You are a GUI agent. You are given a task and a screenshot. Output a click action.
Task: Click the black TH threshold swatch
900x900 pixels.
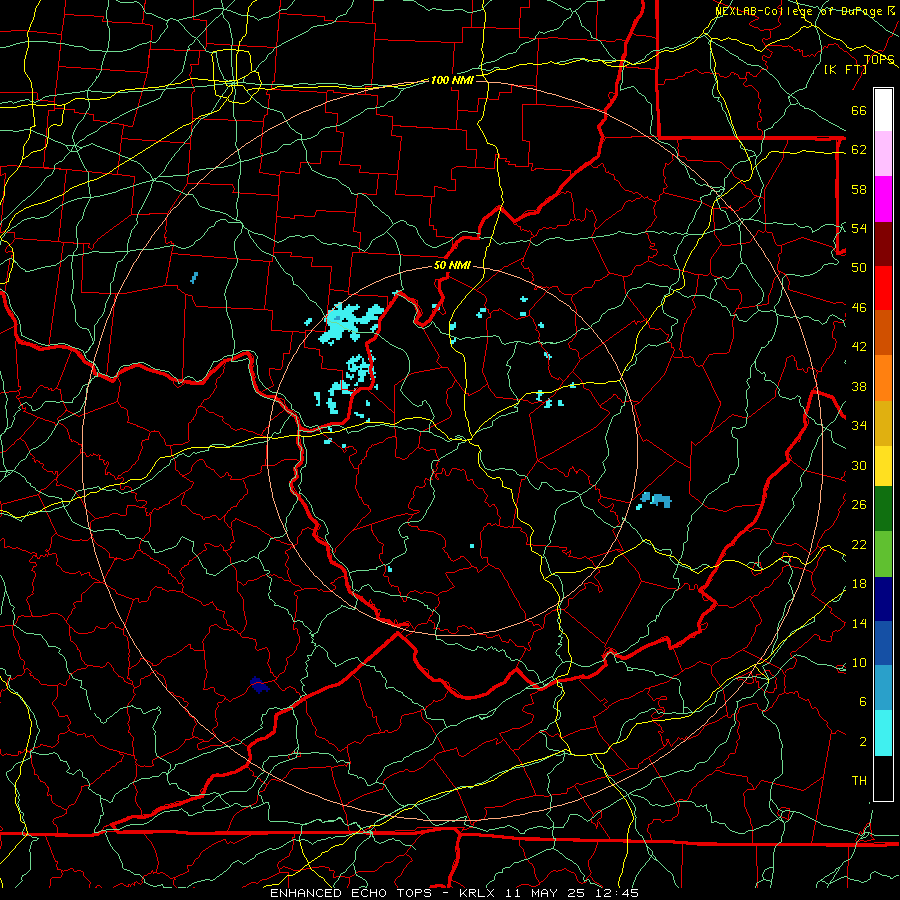[883, 778]
